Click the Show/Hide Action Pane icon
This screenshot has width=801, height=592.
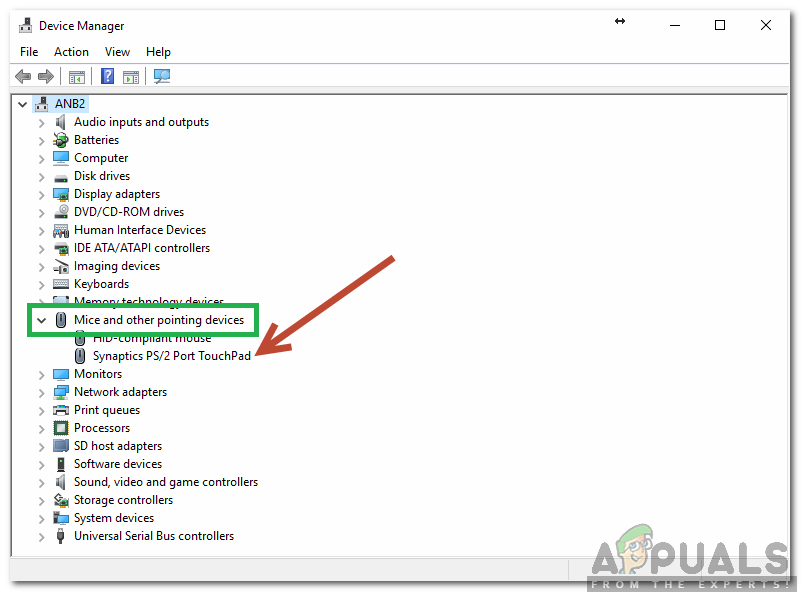[131, 77]
